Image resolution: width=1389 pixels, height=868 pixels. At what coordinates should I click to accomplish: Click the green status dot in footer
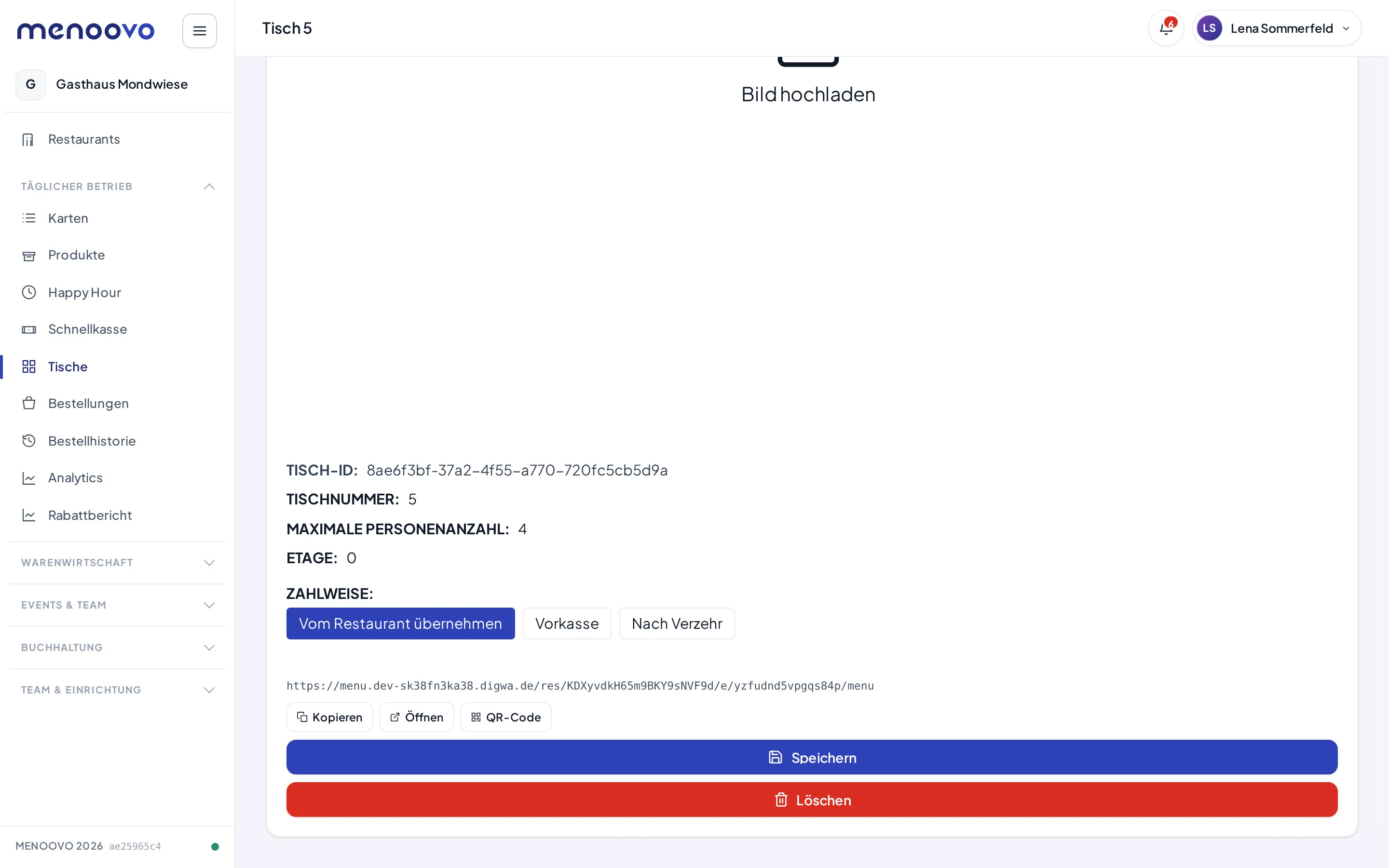click(215, 846)
